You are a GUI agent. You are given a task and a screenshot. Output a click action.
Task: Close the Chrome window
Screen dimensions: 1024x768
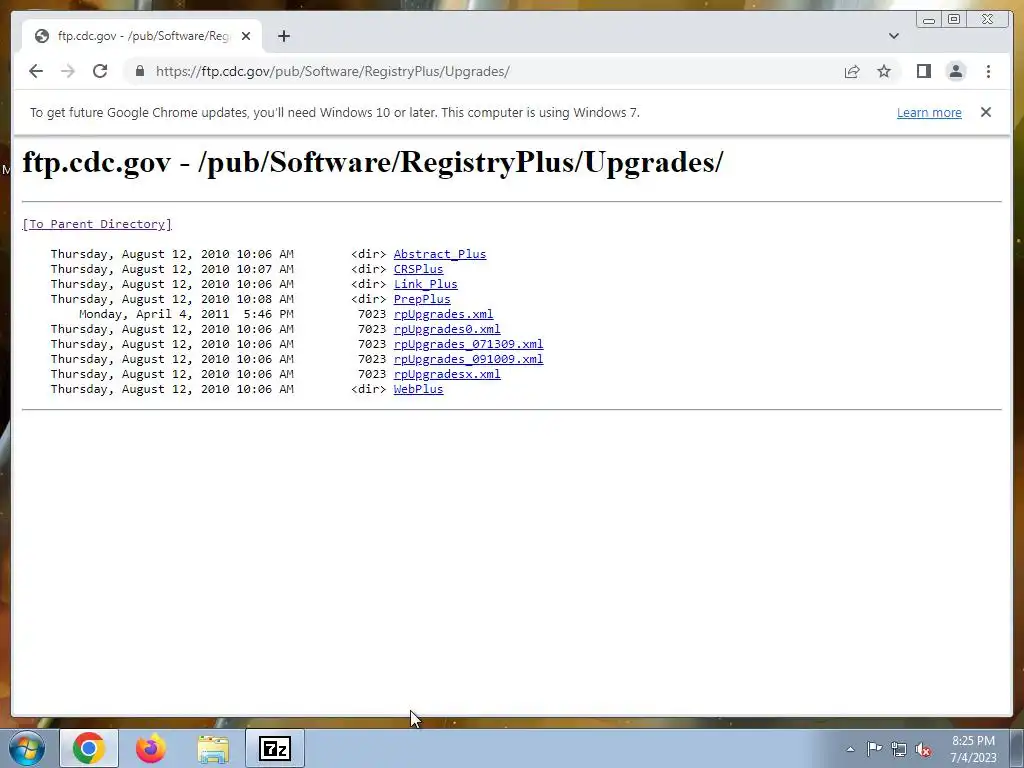click(x=988, y=20)
